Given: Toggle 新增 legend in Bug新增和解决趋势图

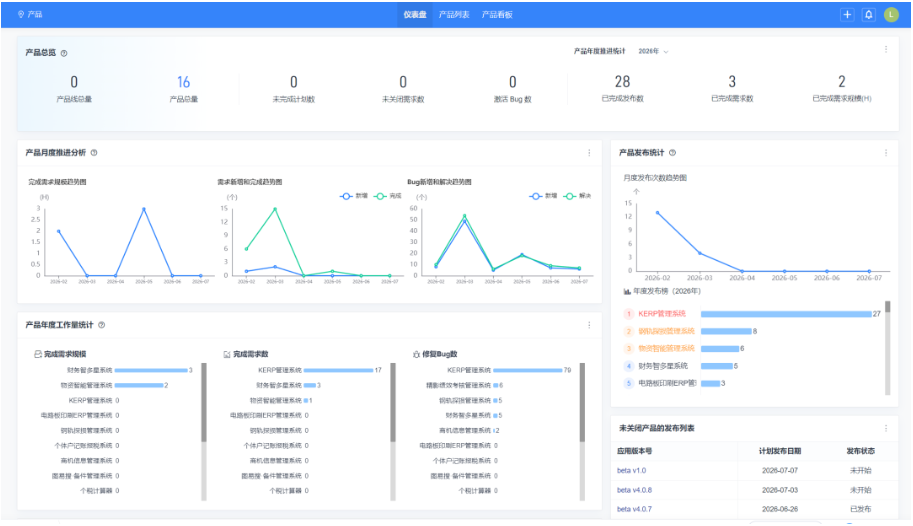Looking at the screenshot, I should [543, 196].
